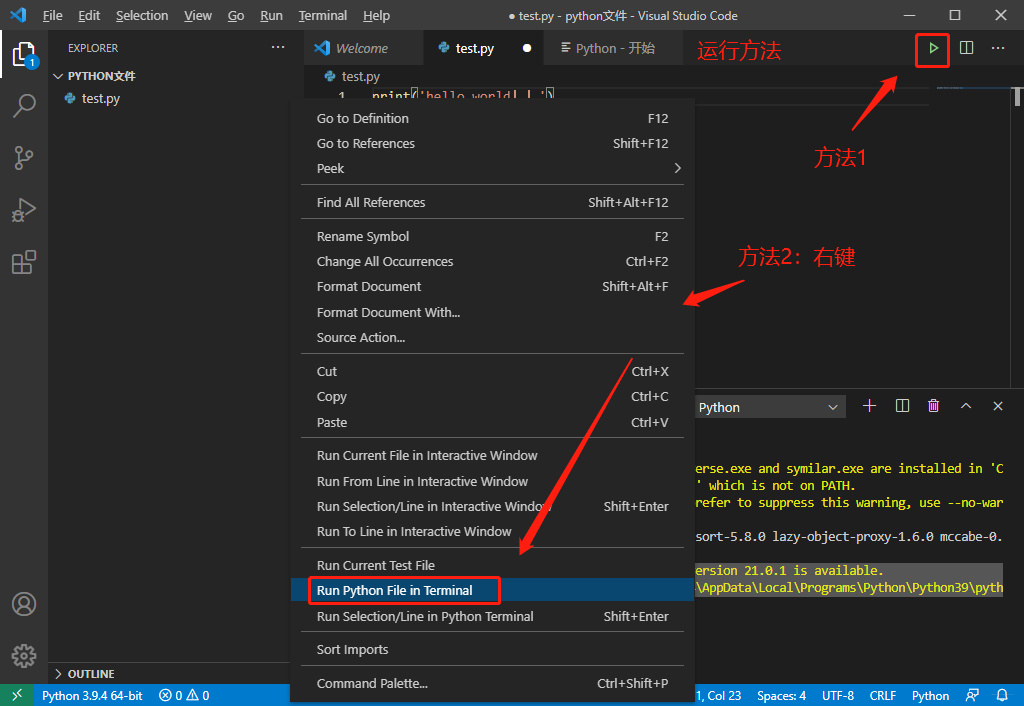Create a new terminal with the plus icon
This screenshot has width=1024, height=706.
[x=868, y=405]
